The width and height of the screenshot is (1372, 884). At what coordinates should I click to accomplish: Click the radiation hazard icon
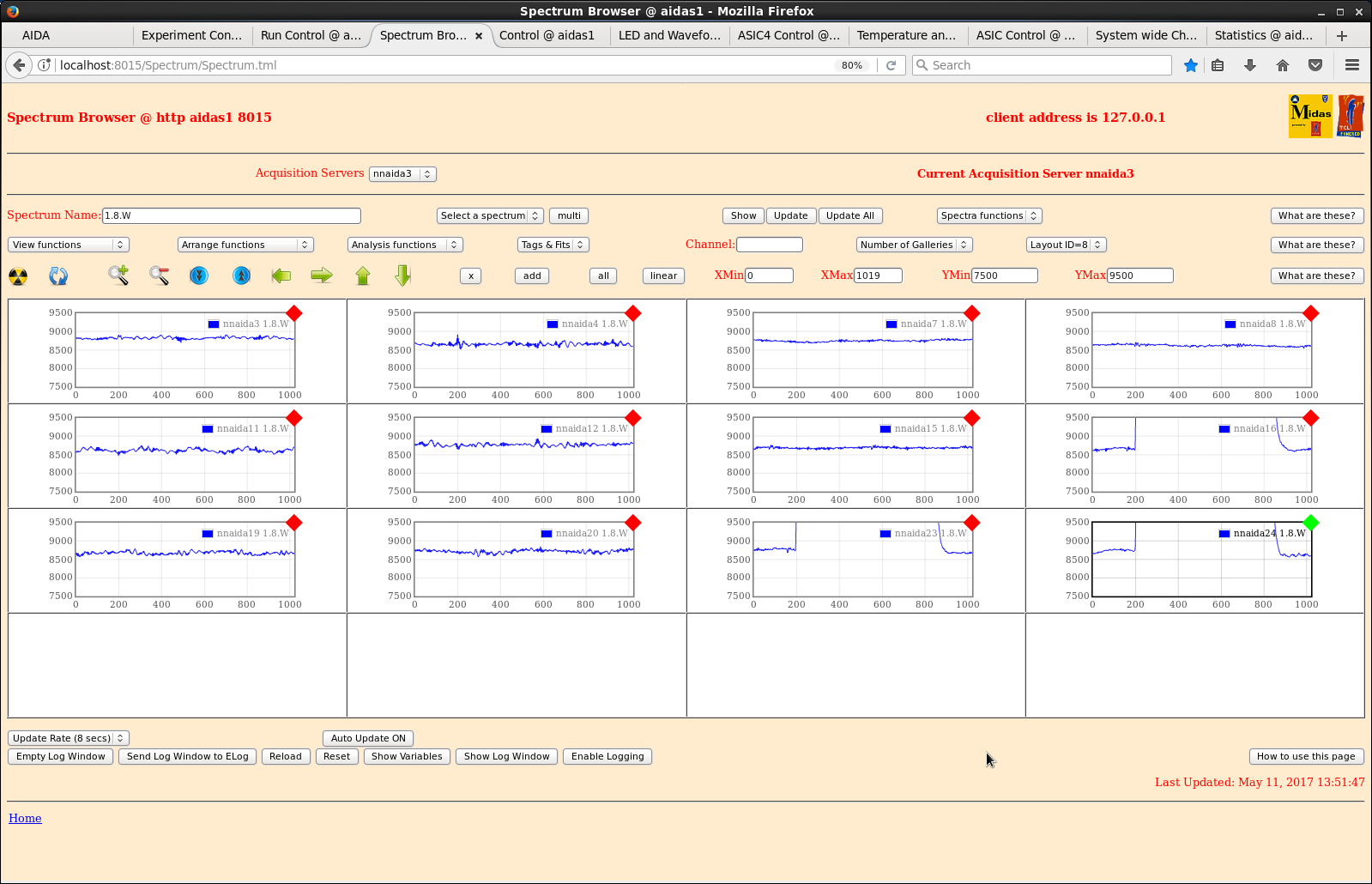point(18,276)
